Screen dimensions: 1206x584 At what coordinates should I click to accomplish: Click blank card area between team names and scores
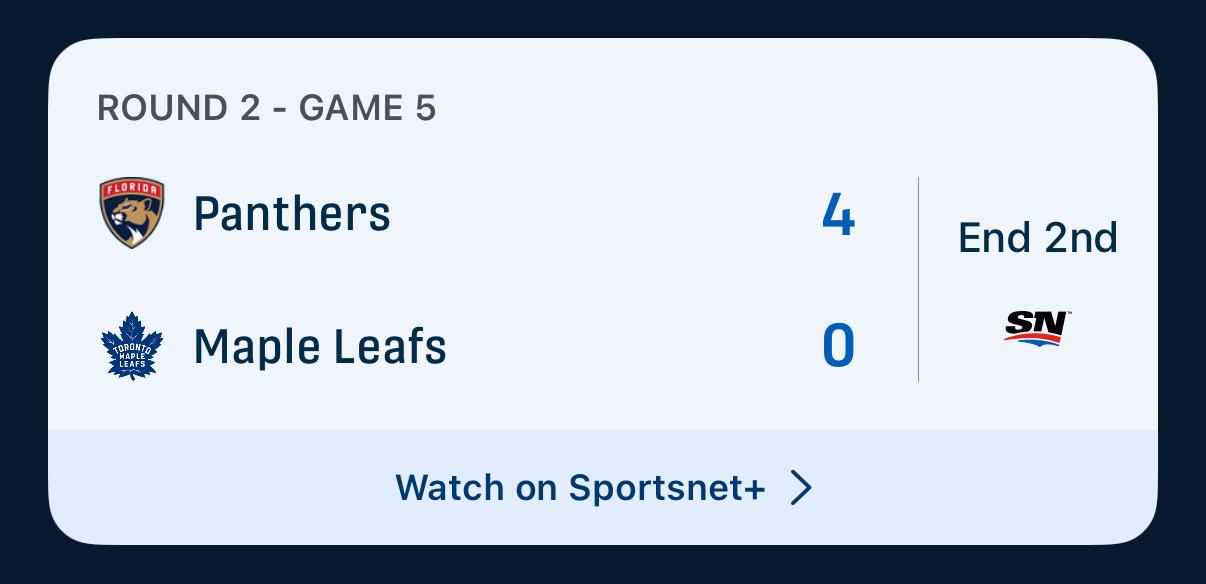620,280
